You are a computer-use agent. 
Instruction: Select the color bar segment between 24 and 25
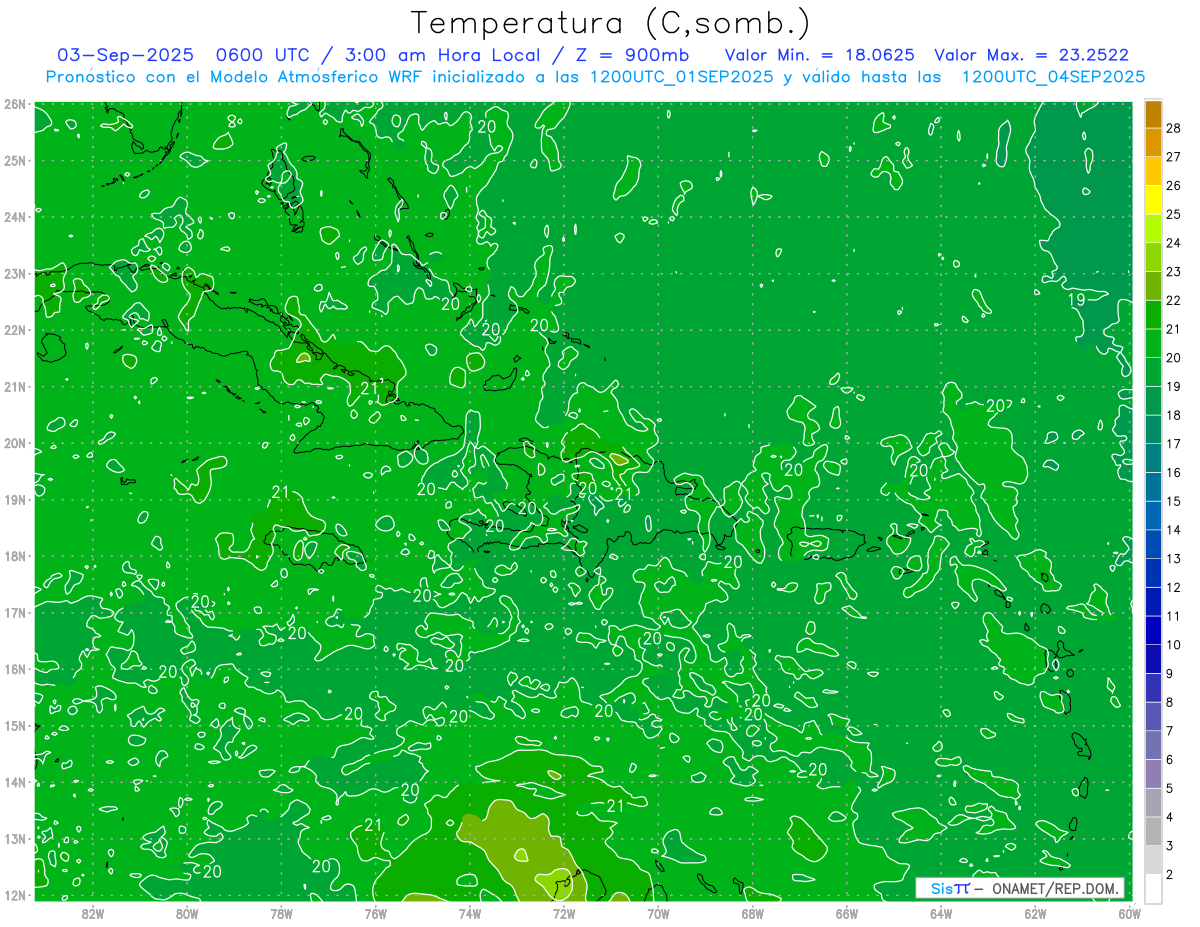click(x=1153, y=228)
